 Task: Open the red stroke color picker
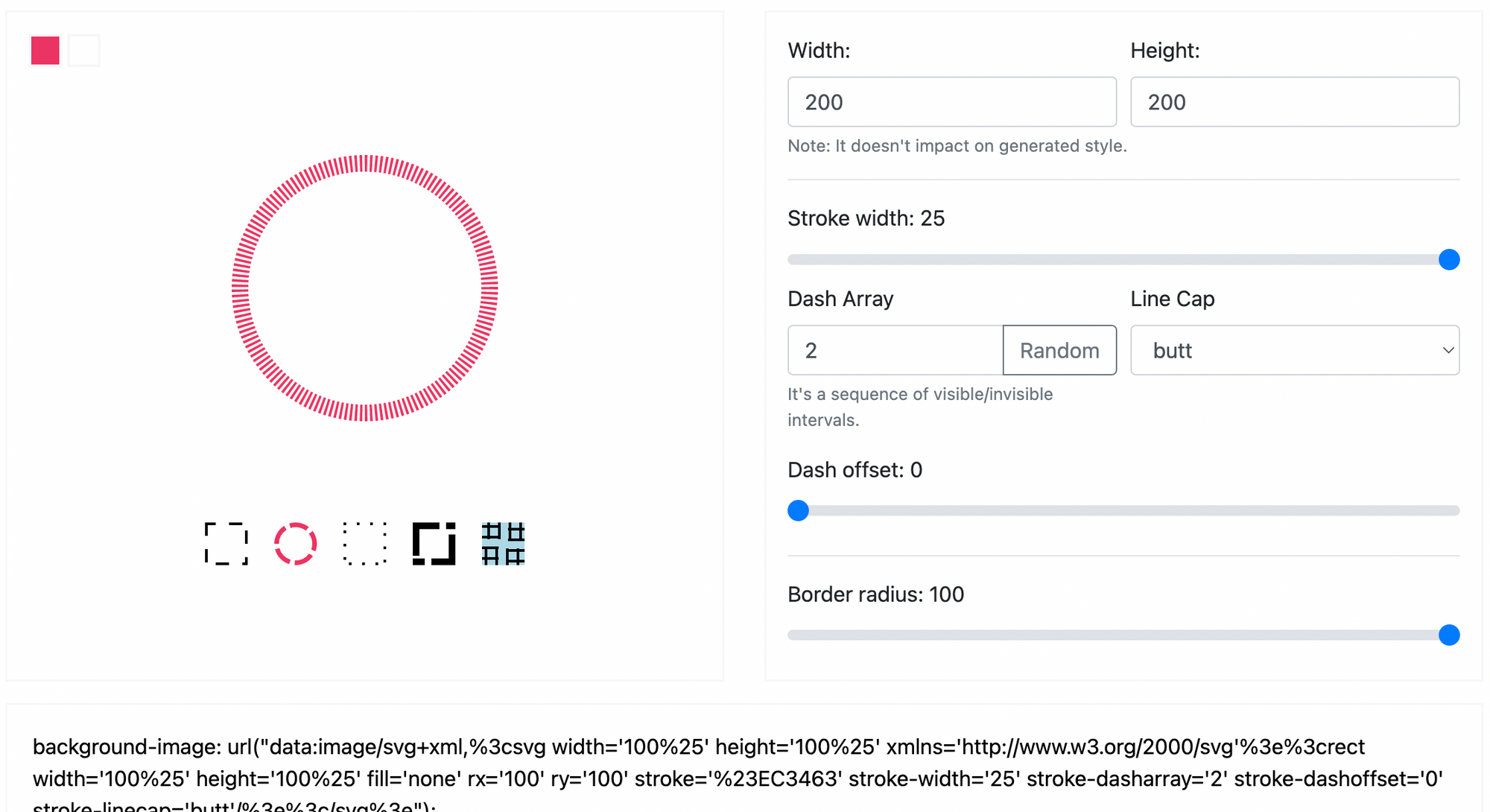point(45,51)
